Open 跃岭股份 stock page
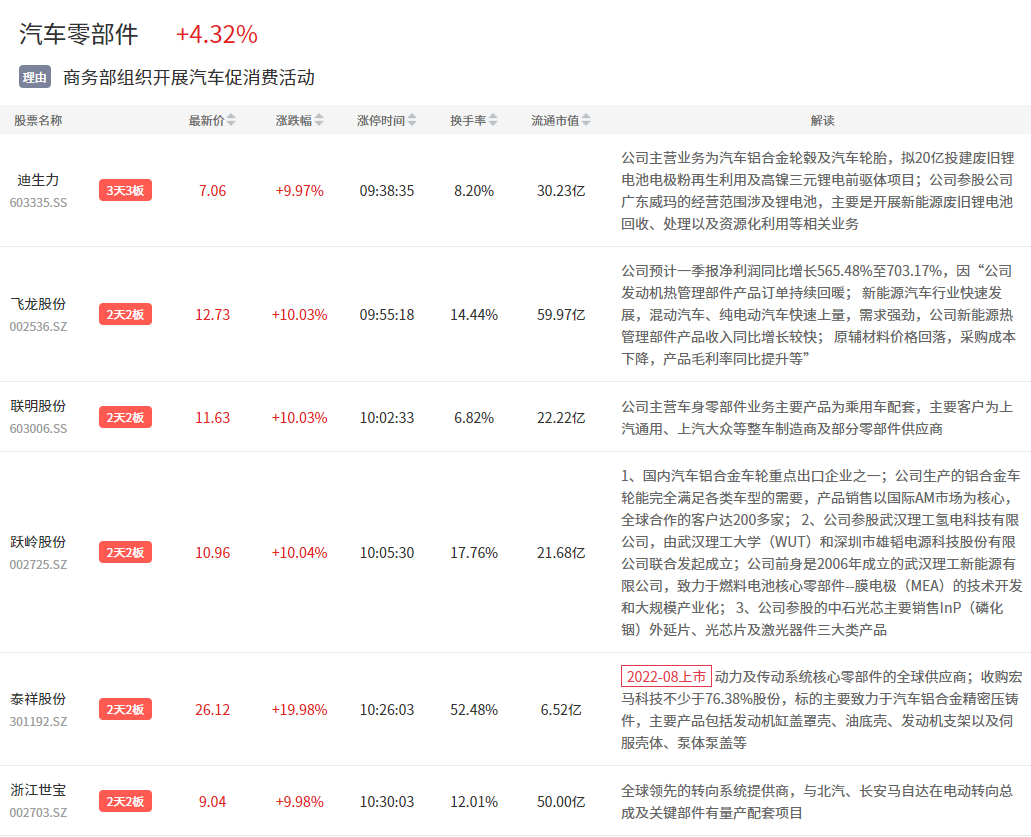Image resolution: width=1031 pixels, height=837 pixels. [x=38, y=541]
